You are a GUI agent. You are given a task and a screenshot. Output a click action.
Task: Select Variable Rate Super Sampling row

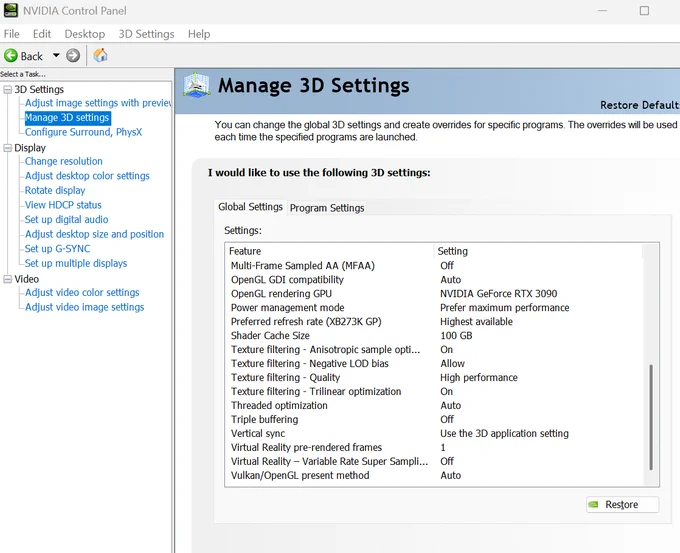pyautogui.click(x=434, y=461)
